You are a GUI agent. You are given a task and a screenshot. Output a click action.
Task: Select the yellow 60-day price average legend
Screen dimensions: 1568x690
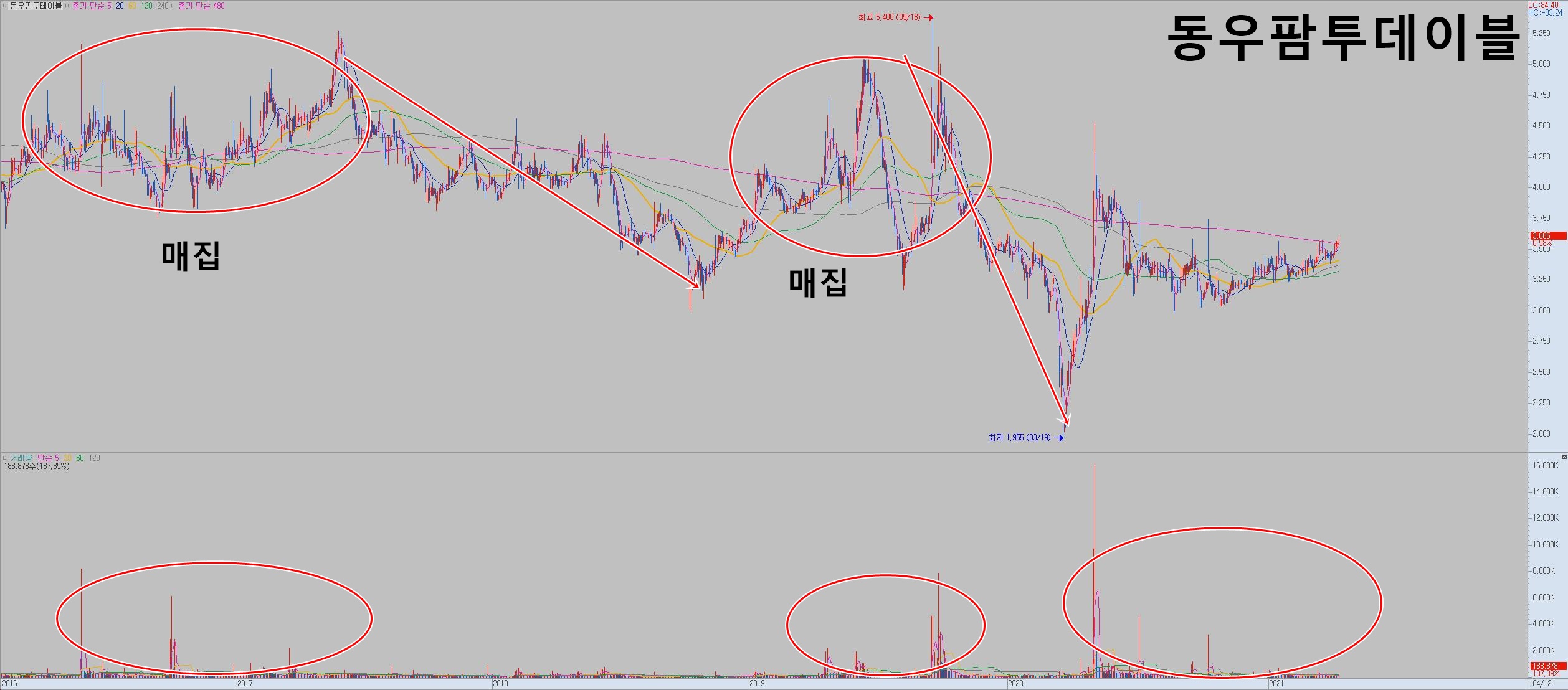(132, 6)
